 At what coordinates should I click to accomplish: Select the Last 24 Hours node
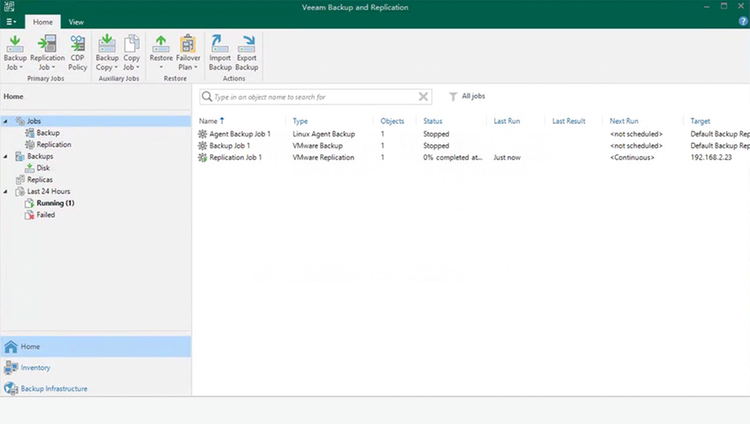(48, 191)
